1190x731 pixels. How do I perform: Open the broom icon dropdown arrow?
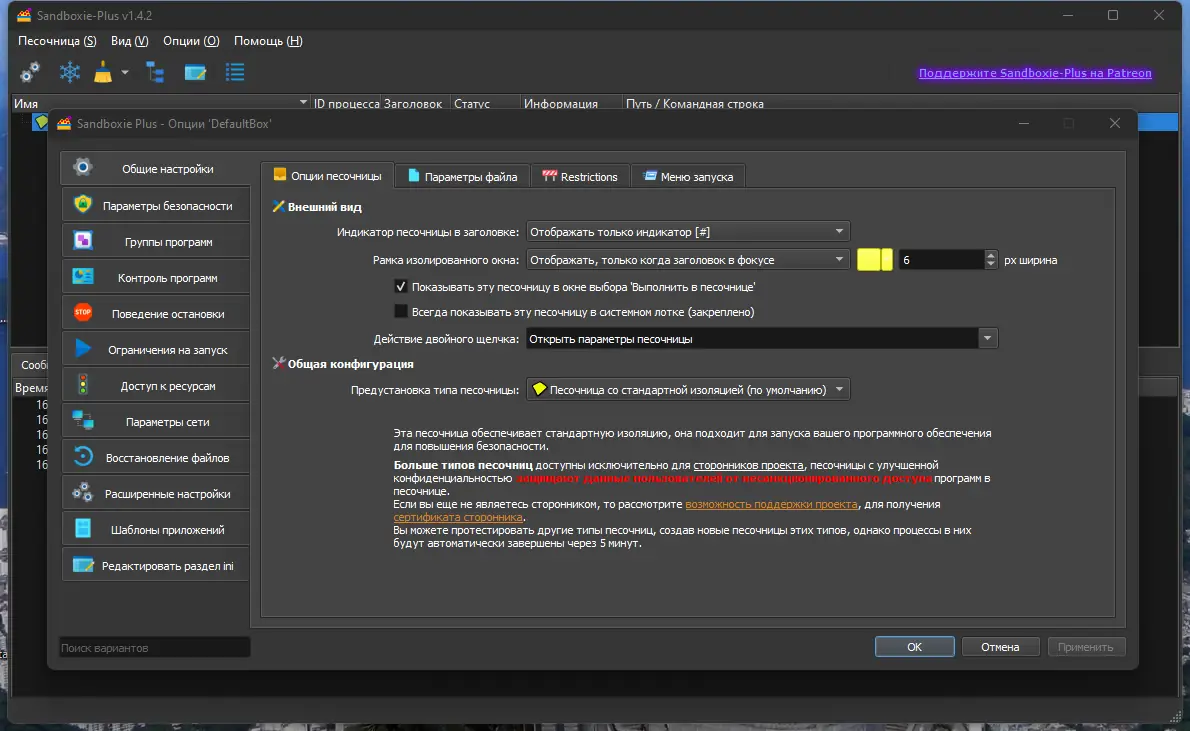click(x=124, y=73)
